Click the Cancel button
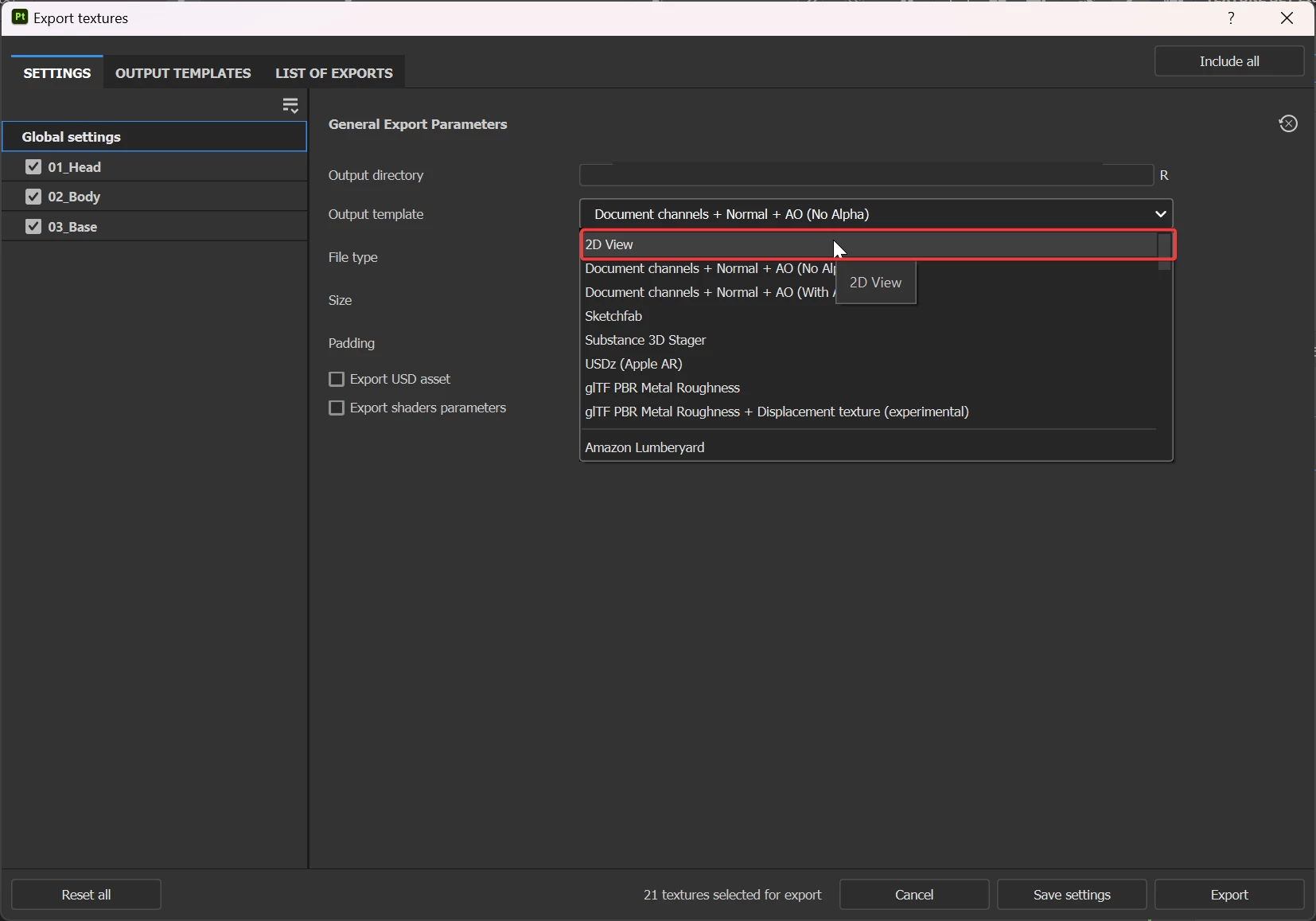Screen dimensions: 1316x921 (914, 895)
